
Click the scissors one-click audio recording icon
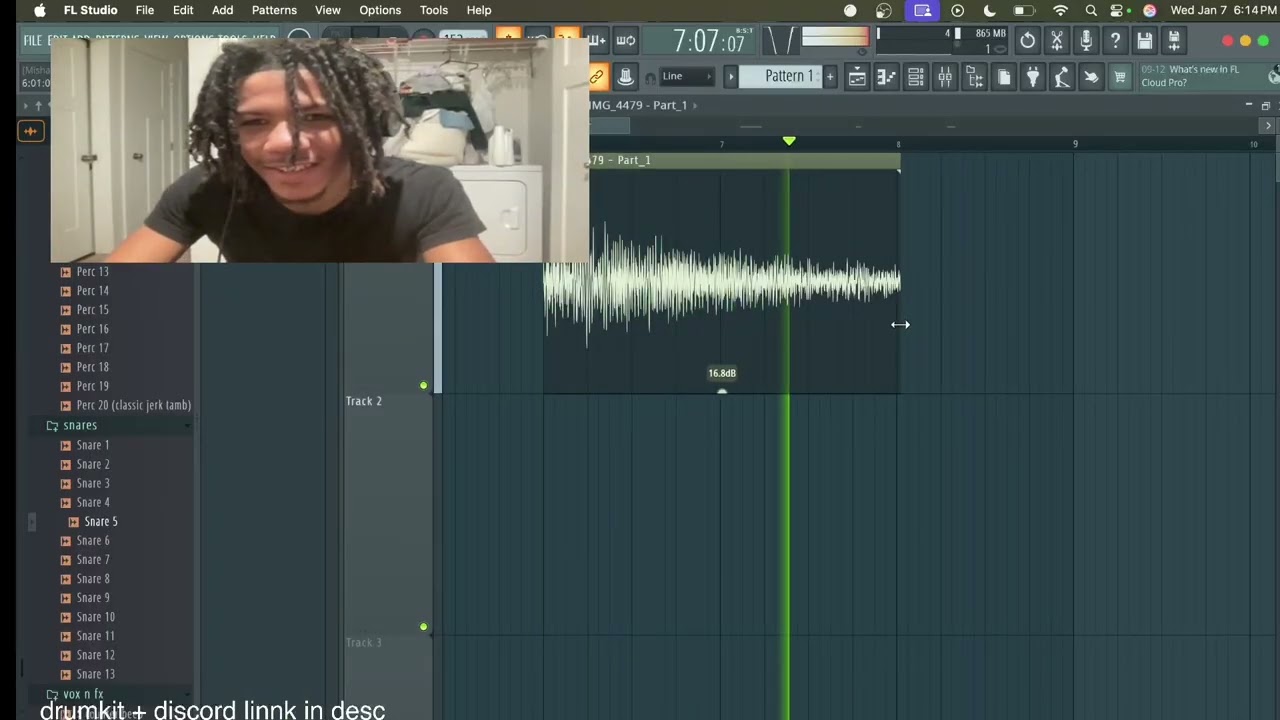(1057, 41)
